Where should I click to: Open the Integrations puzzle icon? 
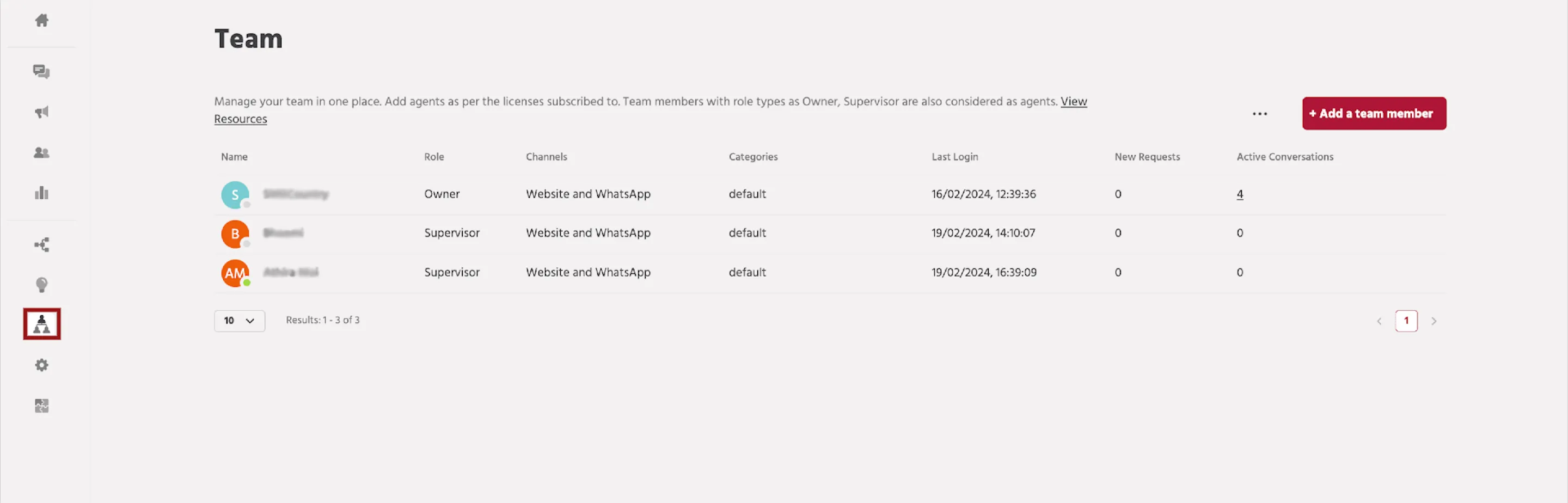(41, 406)
